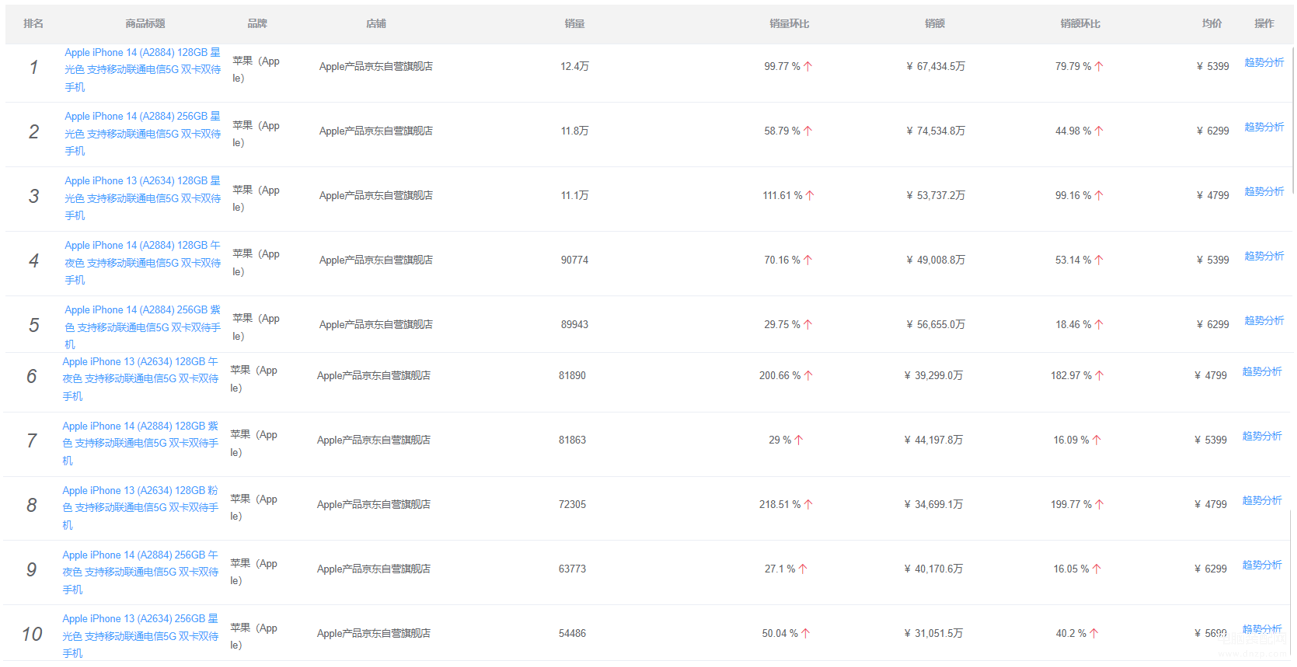Image resolution: width=1297 pixels, height=667 pixels.
Task: Click the 品牌 column header
Action: [257, 23]
